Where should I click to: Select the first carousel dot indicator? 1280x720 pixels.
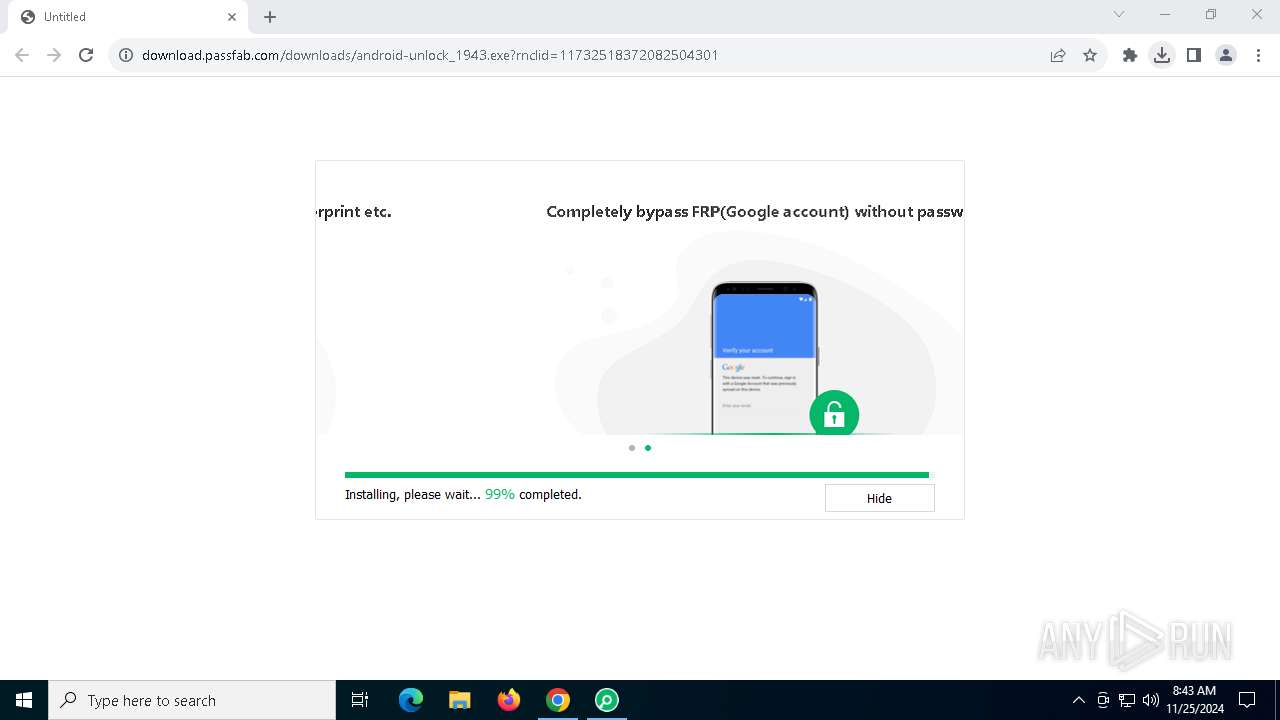tap(632, 448)
